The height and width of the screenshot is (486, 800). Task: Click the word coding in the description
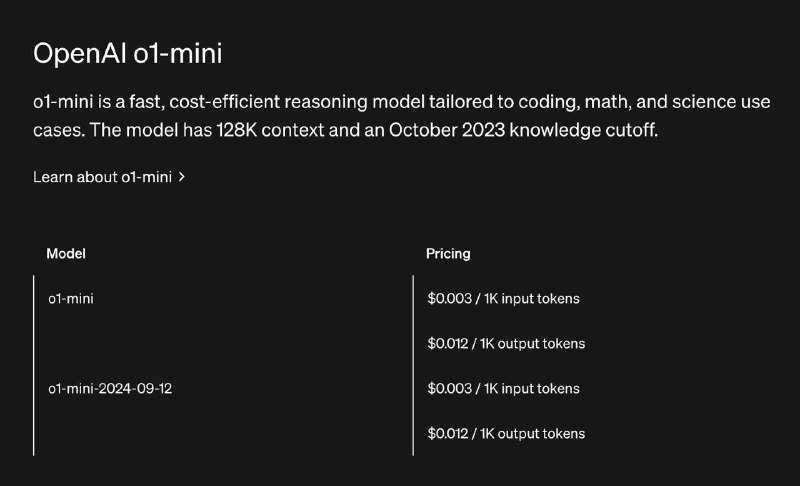point(549,102)
